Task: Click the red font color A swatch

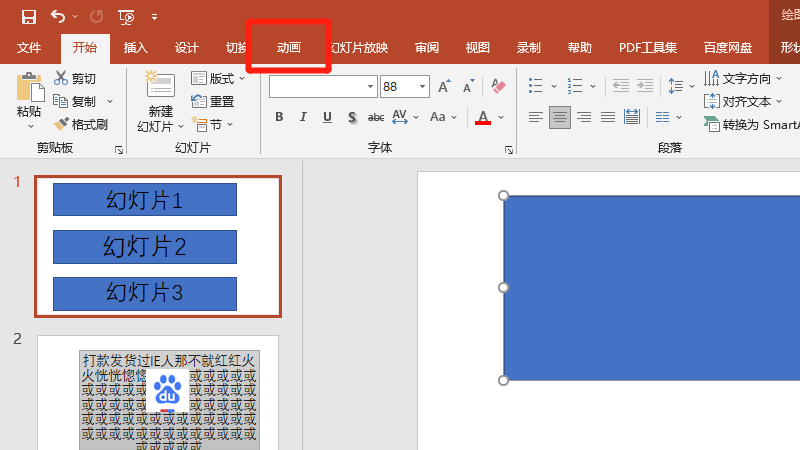Action: pyautogui.click(x=483, y=118)
